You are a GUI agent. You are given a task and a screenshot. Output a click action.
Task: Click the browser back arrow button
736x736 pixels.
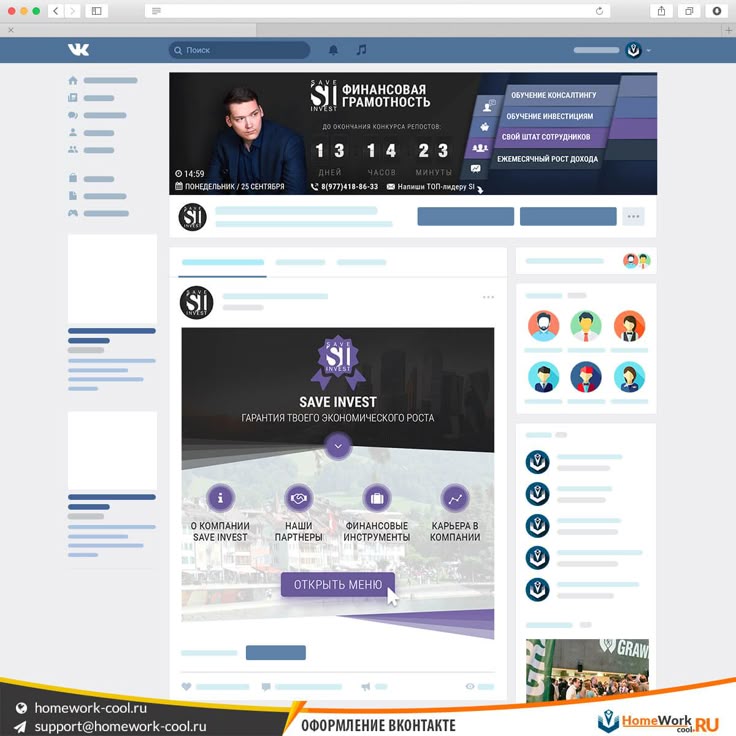pyautogui.click(x=55, y=11)
